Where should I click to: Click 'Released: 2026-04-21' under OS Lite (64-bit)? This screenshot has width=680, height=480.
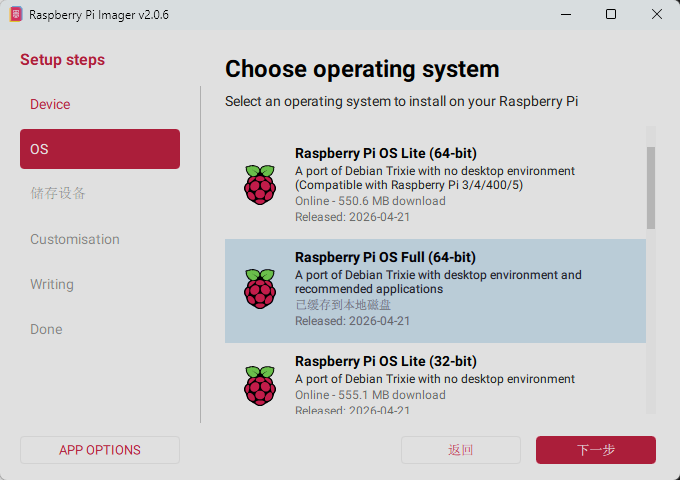353,217
